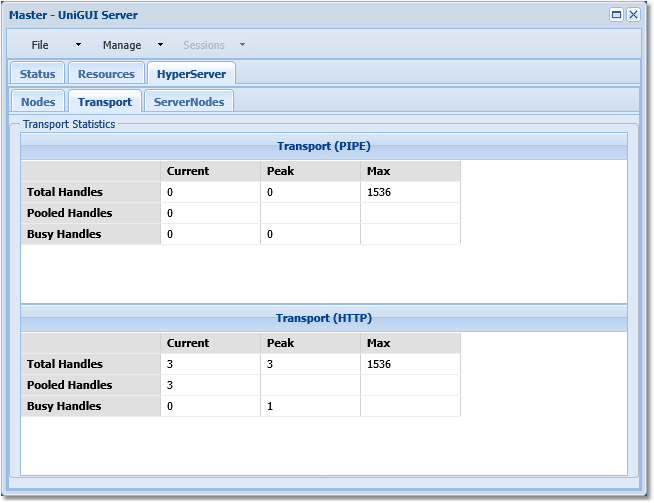
Task: Switch to the Status tab
Action: click(x=38, y=74)
